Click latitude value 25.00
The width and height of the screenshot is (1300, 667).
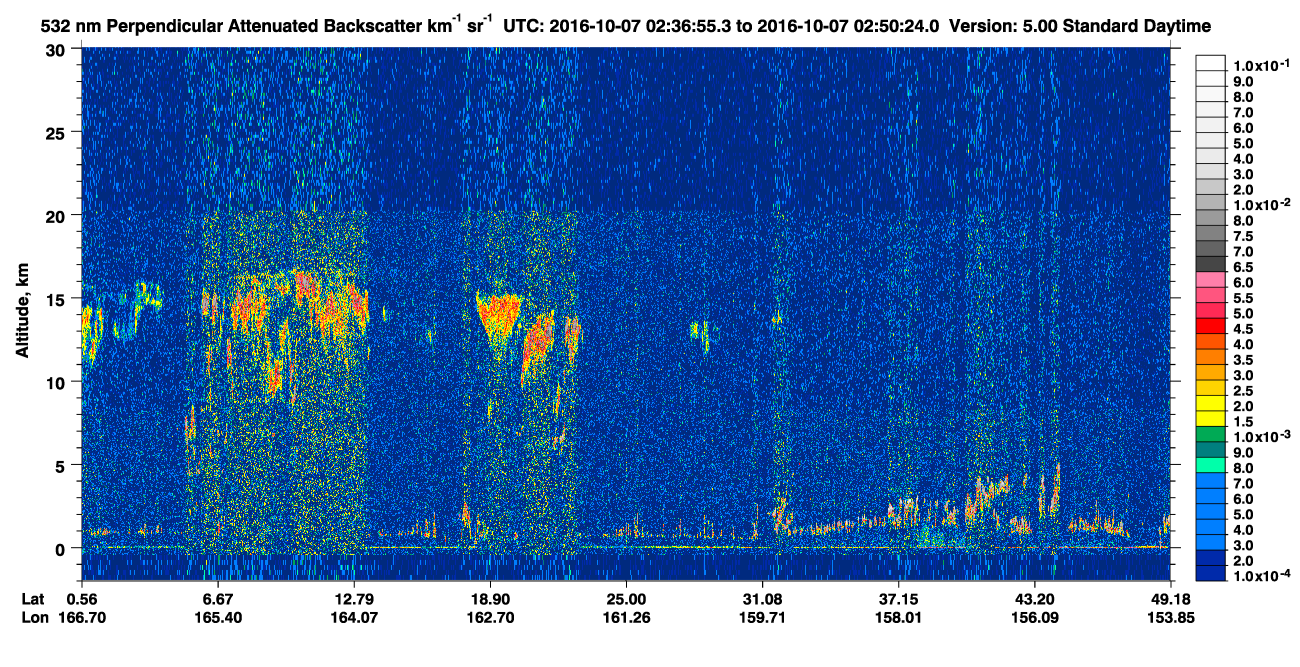pos(626,598)
